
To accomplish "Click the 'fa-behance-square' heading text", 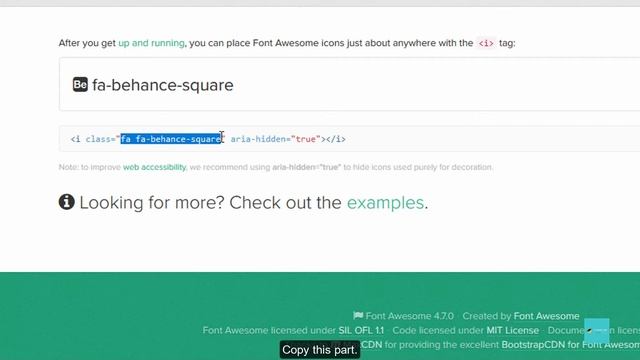I will (x=163, y=85).
